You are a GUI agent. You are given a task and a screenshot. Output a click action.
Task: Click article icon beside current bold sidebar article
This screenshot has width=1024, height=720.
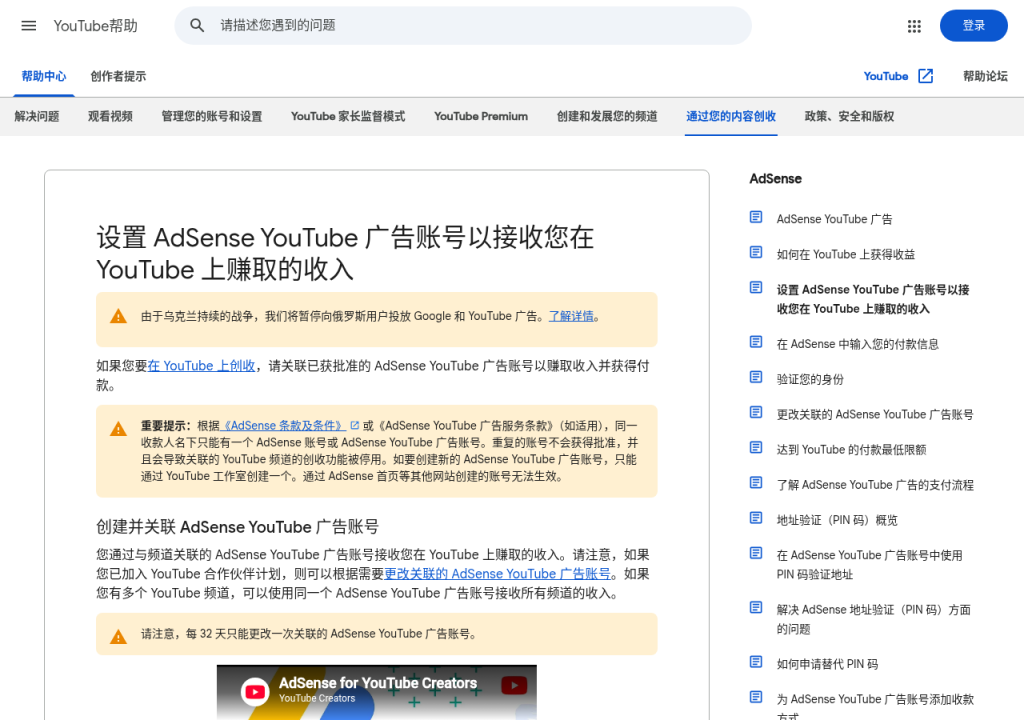(x=756, y=287)
